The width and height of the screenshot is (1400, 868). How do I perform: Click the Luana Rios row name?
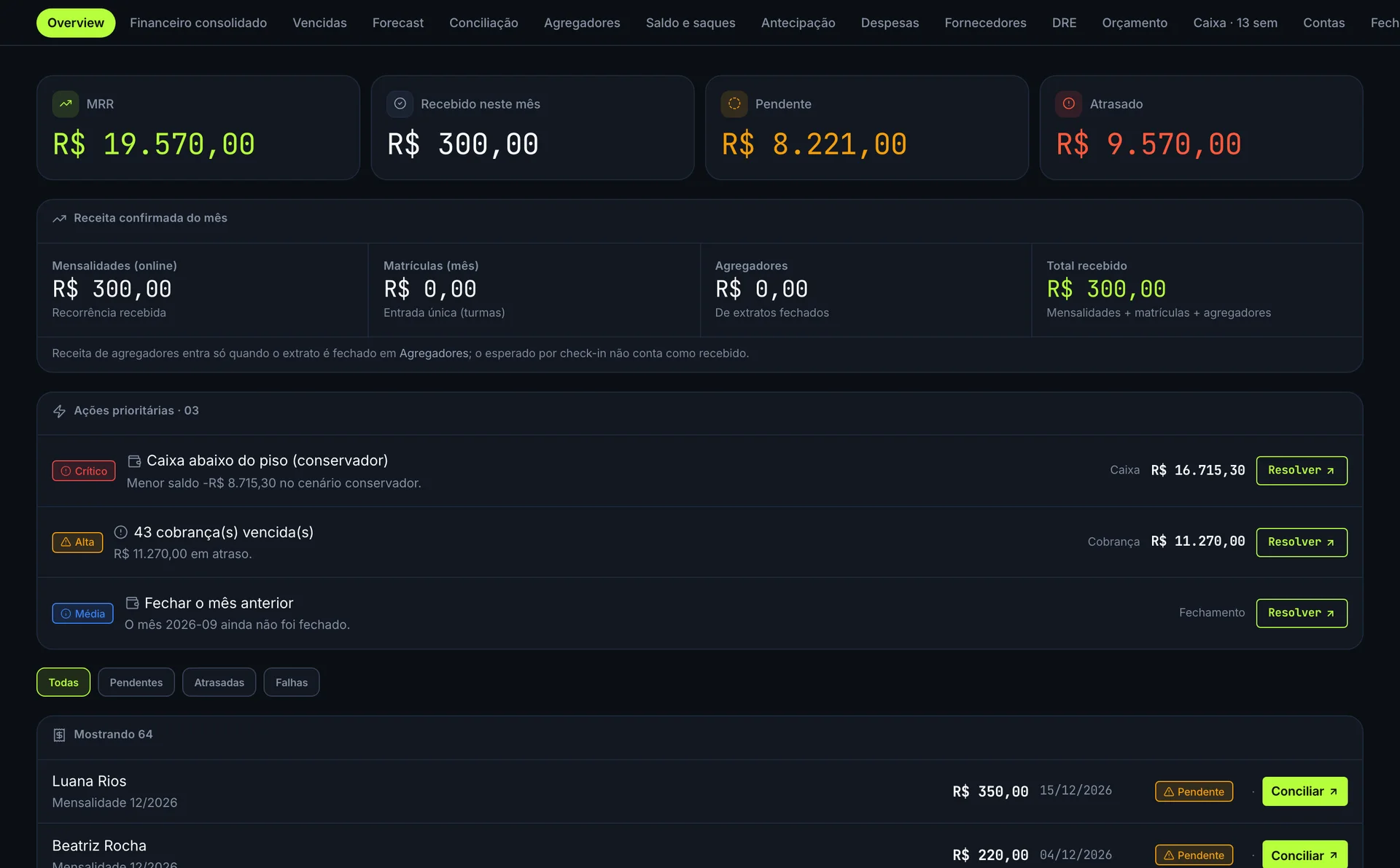click(89, 781)
